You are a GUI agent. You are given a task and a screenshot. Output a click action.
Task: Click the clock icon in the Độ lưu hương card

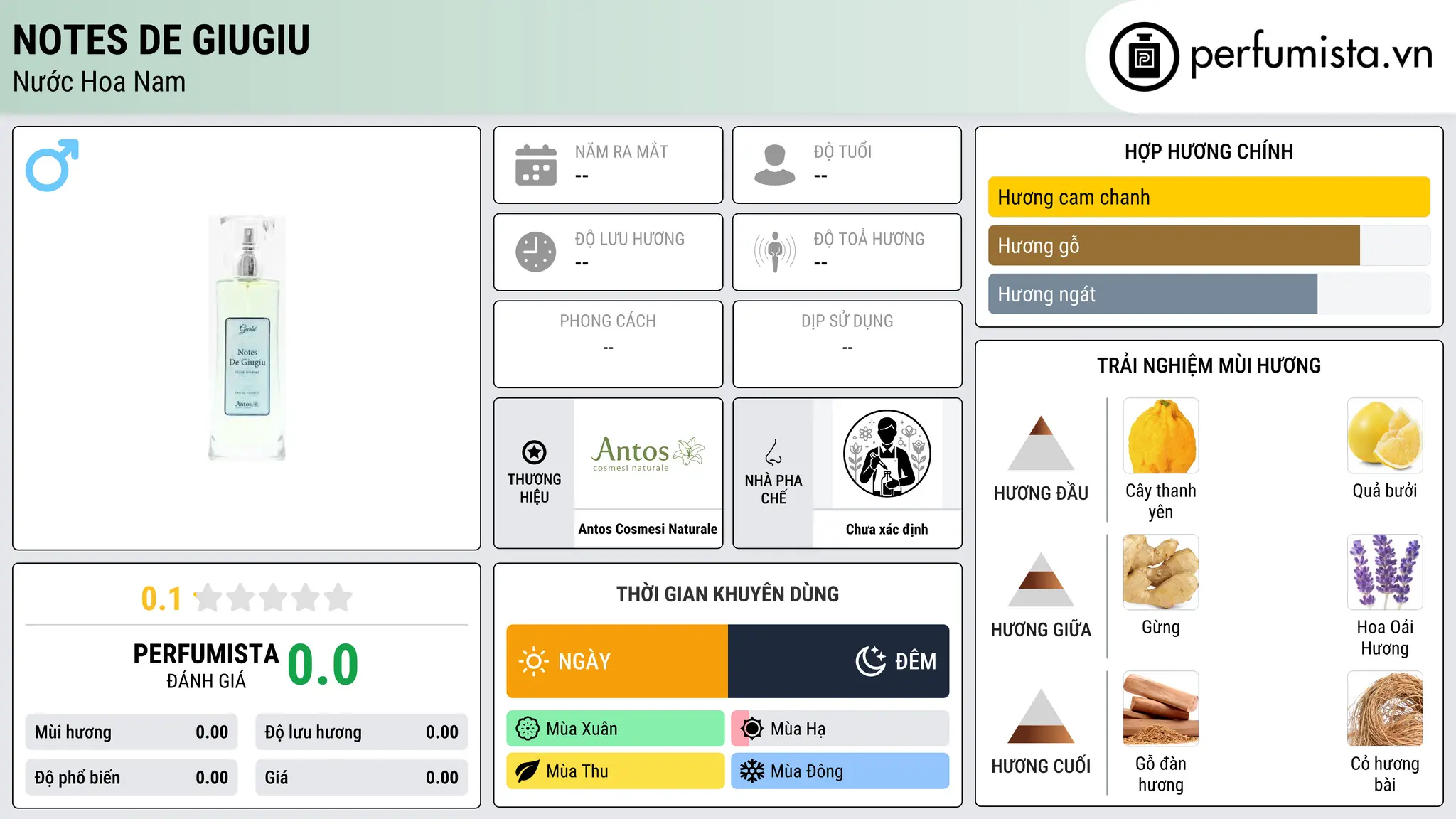point(536,252)
